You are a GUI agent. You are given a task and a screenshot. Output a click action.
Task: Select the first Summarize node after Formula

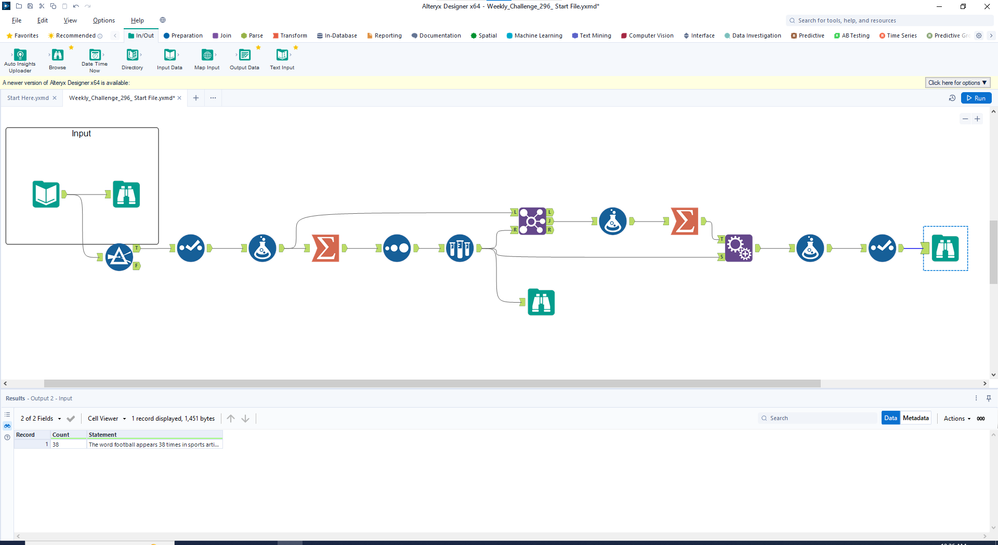click(325, 248)
